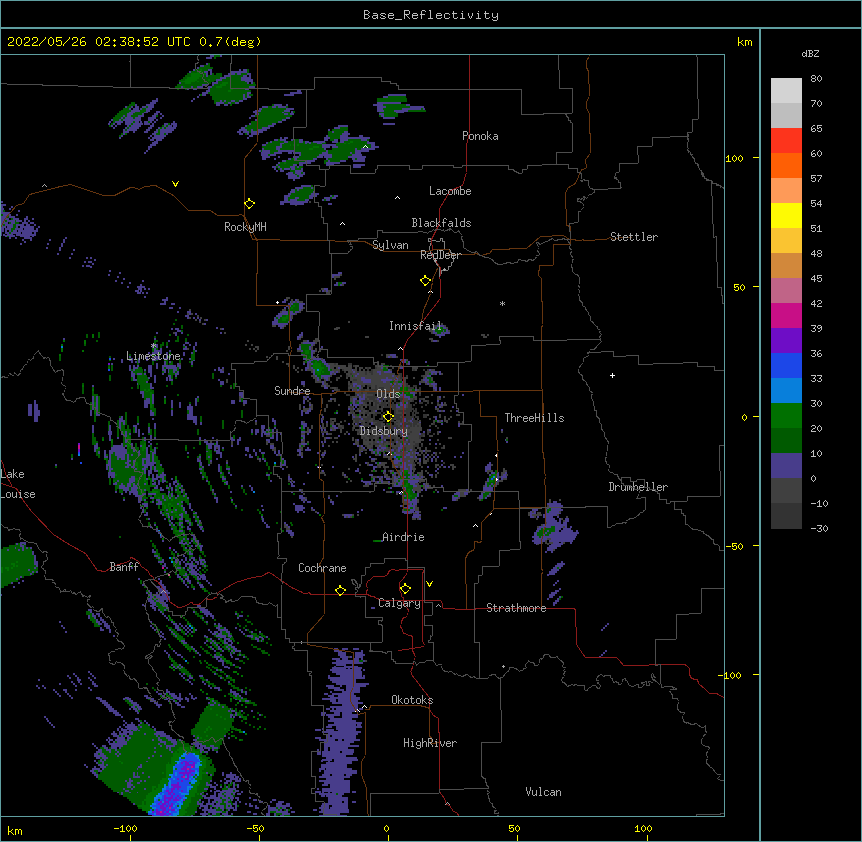Screen dimensions: 862x842
Task: Select the -30 dBZ dark gray swatch
Action: [x=786, y=516]
